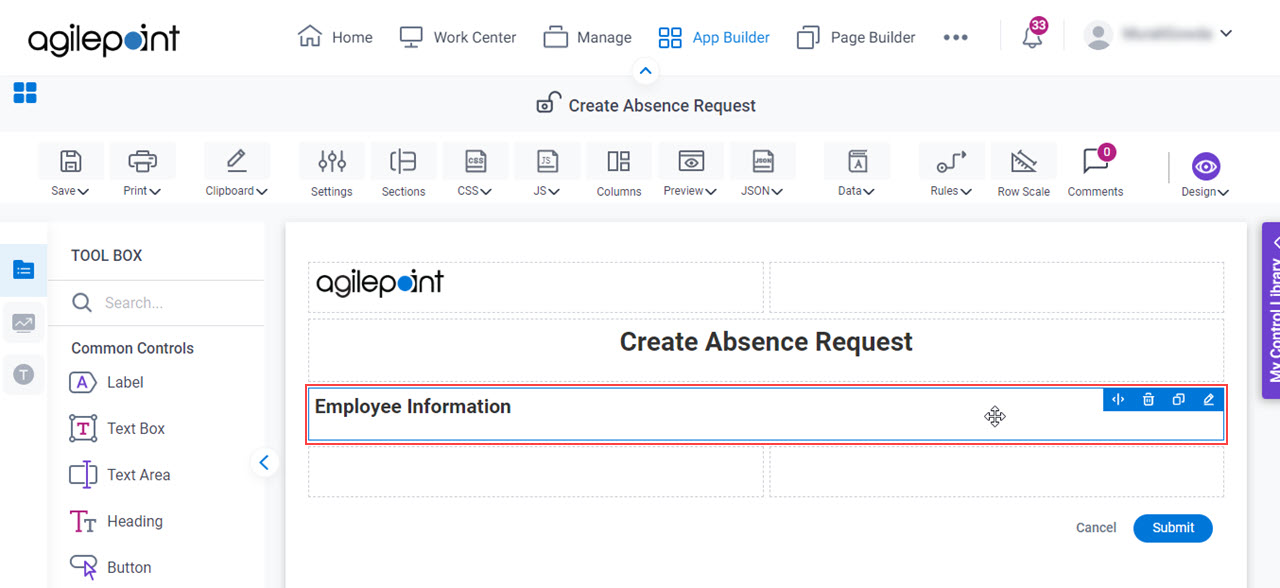Open Work Center tab
This screenshot has height=588, width=1280.
[457, 37]
